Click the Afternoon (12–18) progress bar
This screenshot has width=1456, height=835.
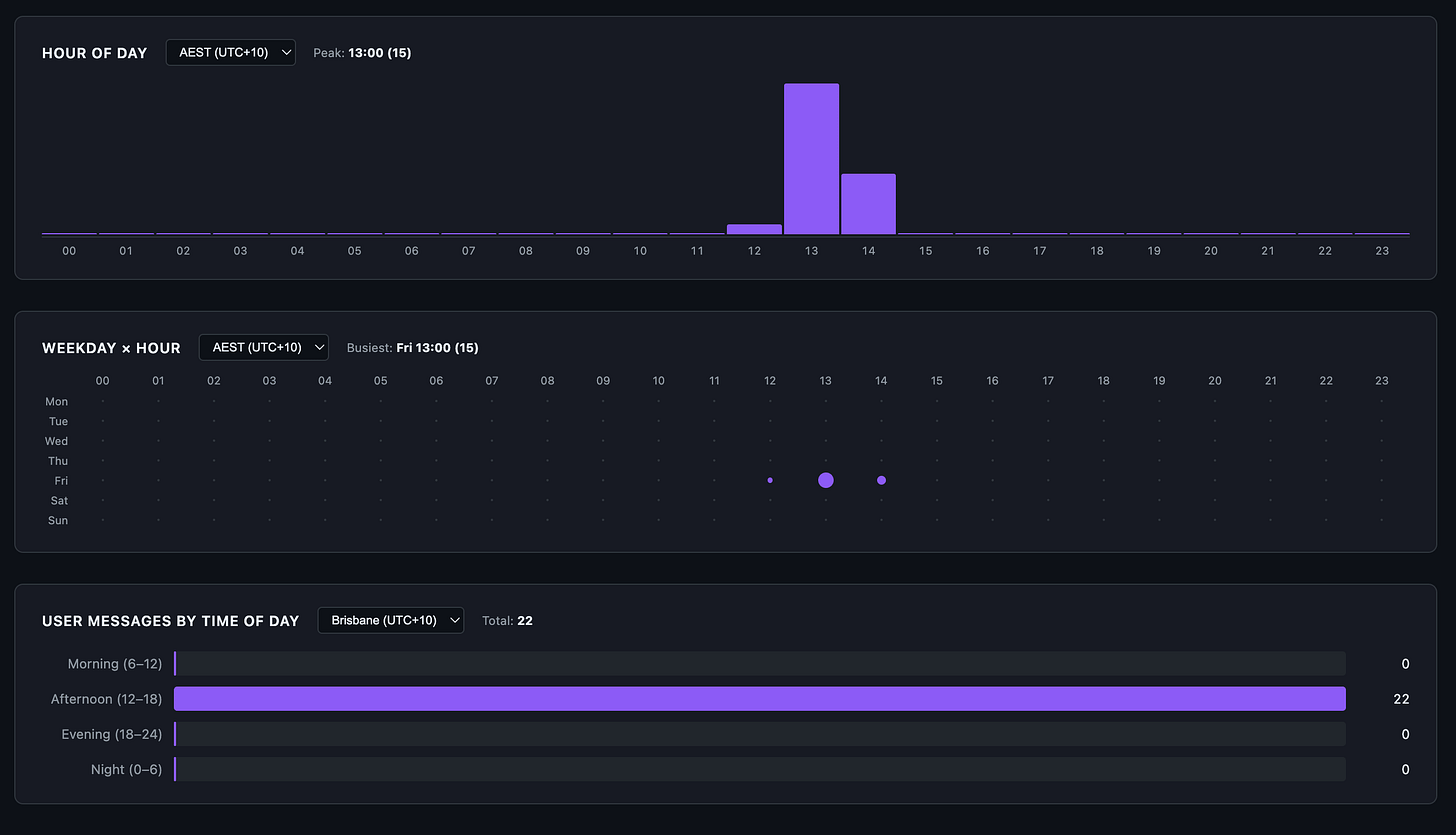(760, 699)
